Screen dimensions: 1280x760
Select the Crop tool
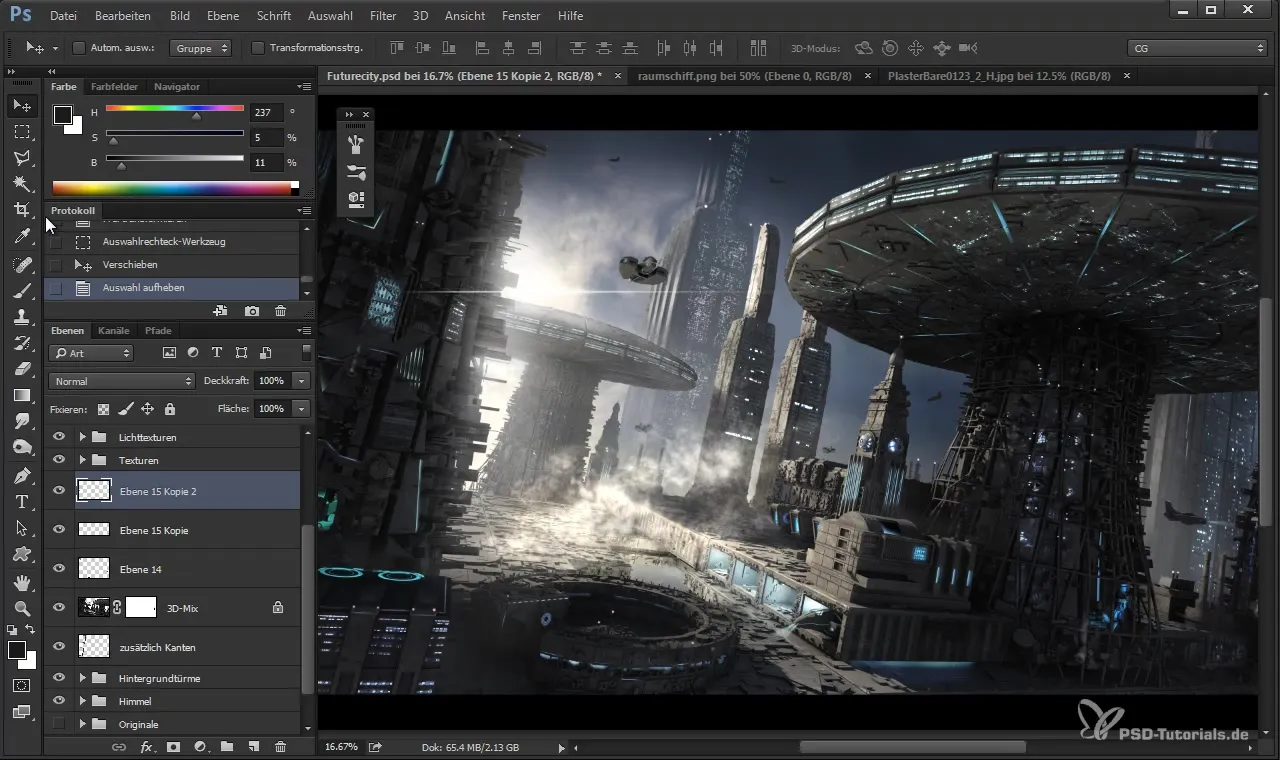pyautogui.click(x=22, y=210)
